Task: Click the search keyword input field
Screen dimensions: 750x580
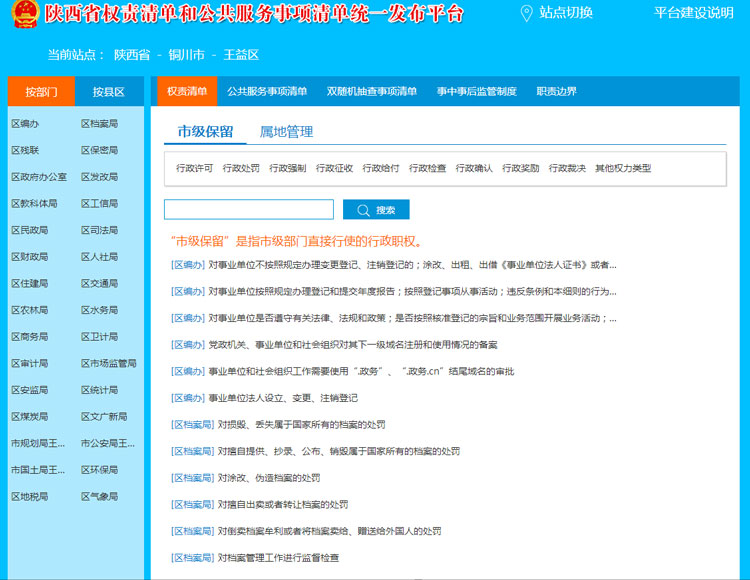Action: [249, 210]
